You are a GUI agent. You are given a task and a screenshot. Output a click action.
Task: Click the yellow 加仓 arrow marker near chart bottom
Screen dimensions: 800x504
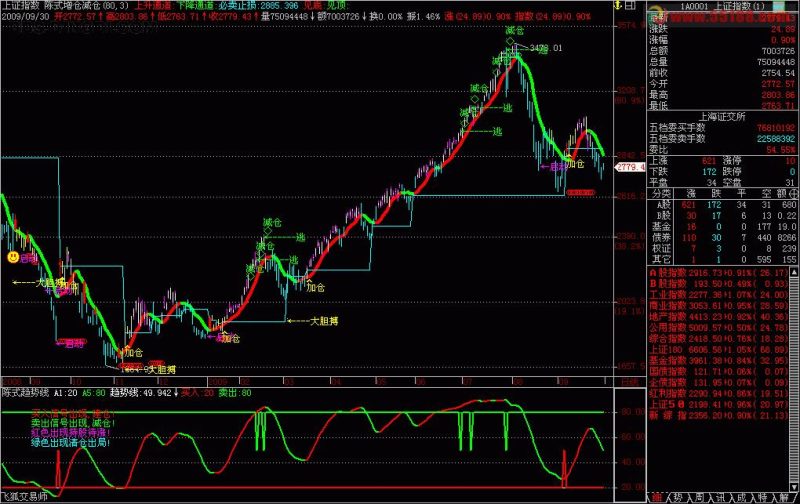(133, 352)
